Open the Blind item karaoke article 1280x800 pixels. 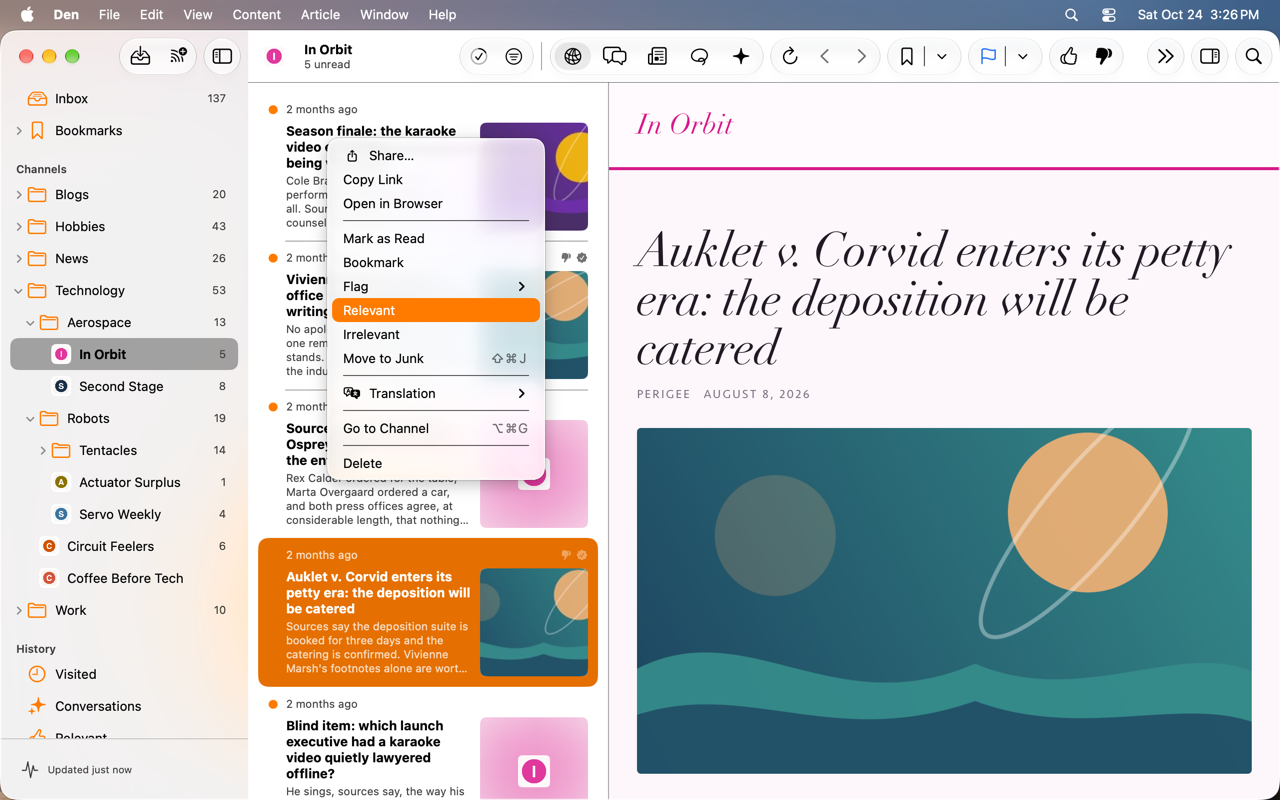pos(428,746)
